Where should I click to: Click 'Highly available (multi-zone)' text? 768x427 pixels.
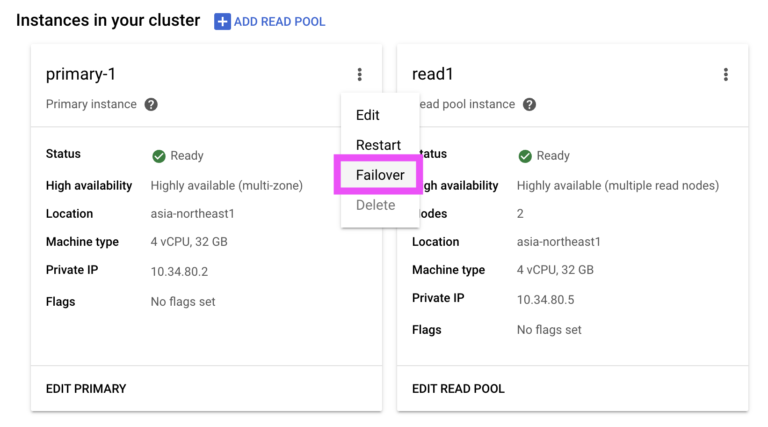coord(227,186)
